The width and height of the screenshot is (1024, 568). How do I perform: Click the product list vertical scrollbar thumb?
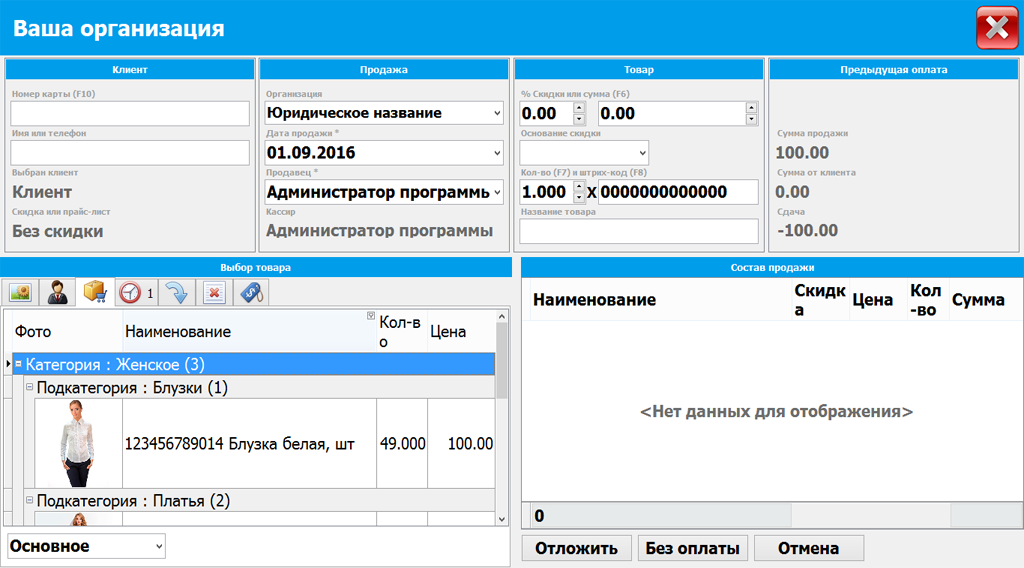(502, 360)
